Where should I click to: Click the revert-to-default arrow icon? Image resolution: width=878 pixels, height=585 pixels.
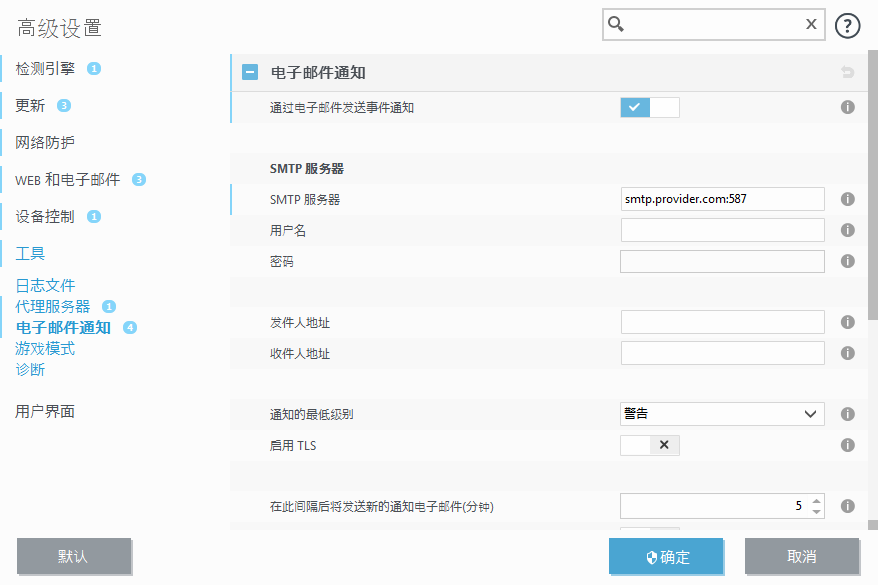point(847,71)
